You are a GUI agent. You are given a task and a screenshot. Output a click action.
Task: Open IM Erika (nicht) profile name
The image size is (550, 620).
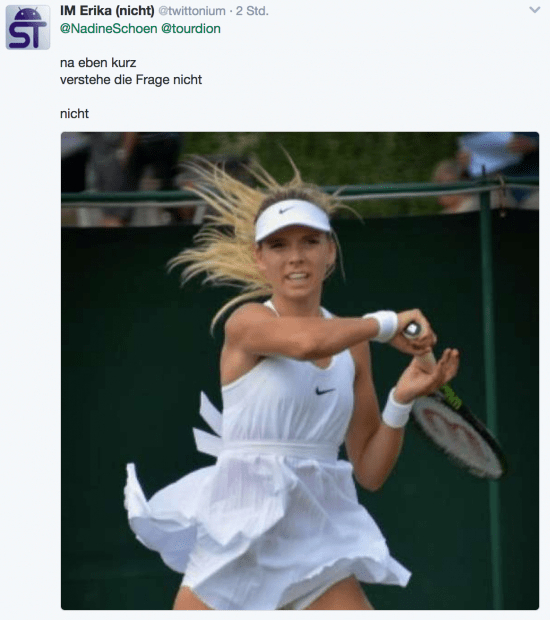(x=107, y=11)
